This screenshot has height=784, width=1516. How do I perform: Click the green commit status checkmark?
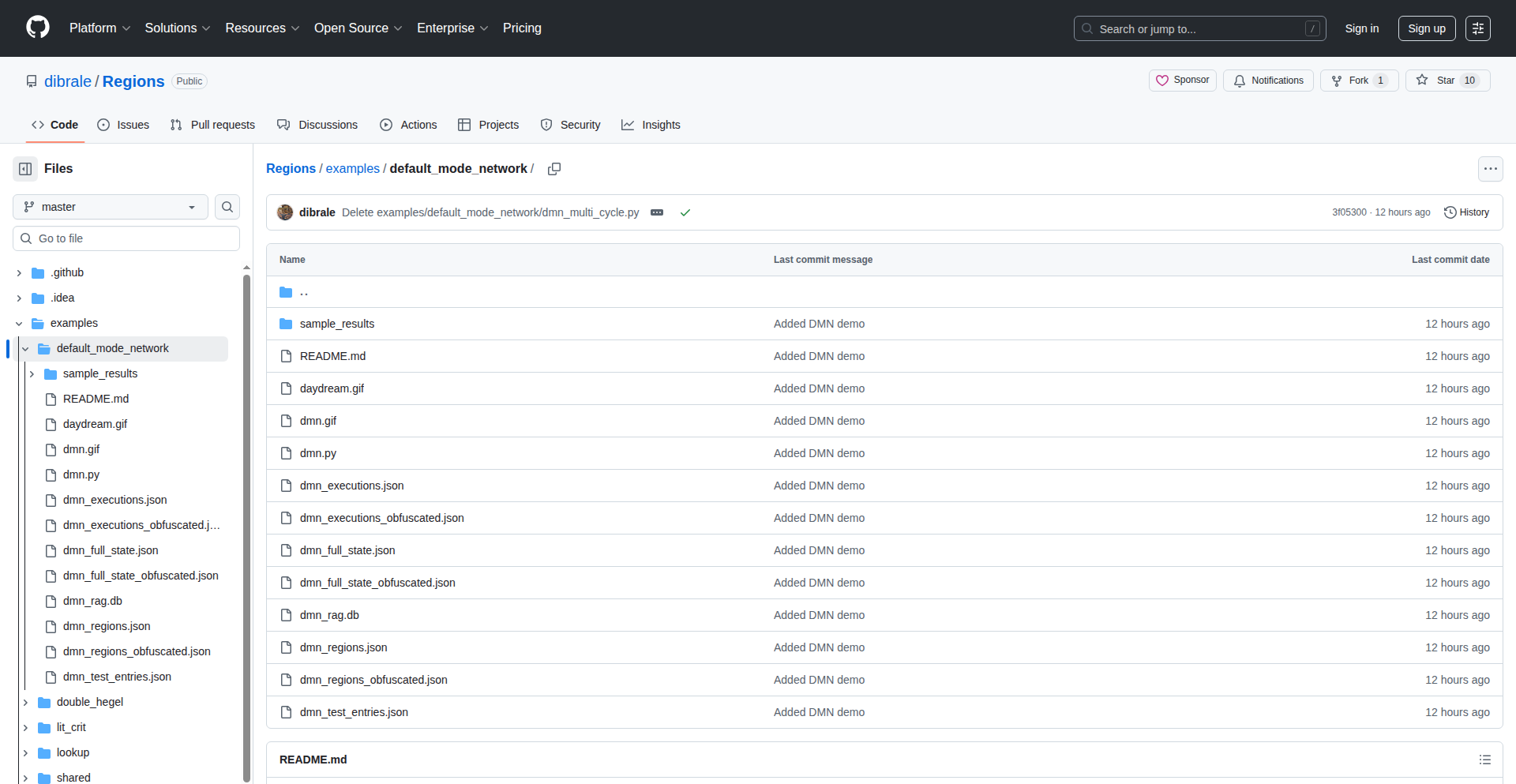point(685,212)
